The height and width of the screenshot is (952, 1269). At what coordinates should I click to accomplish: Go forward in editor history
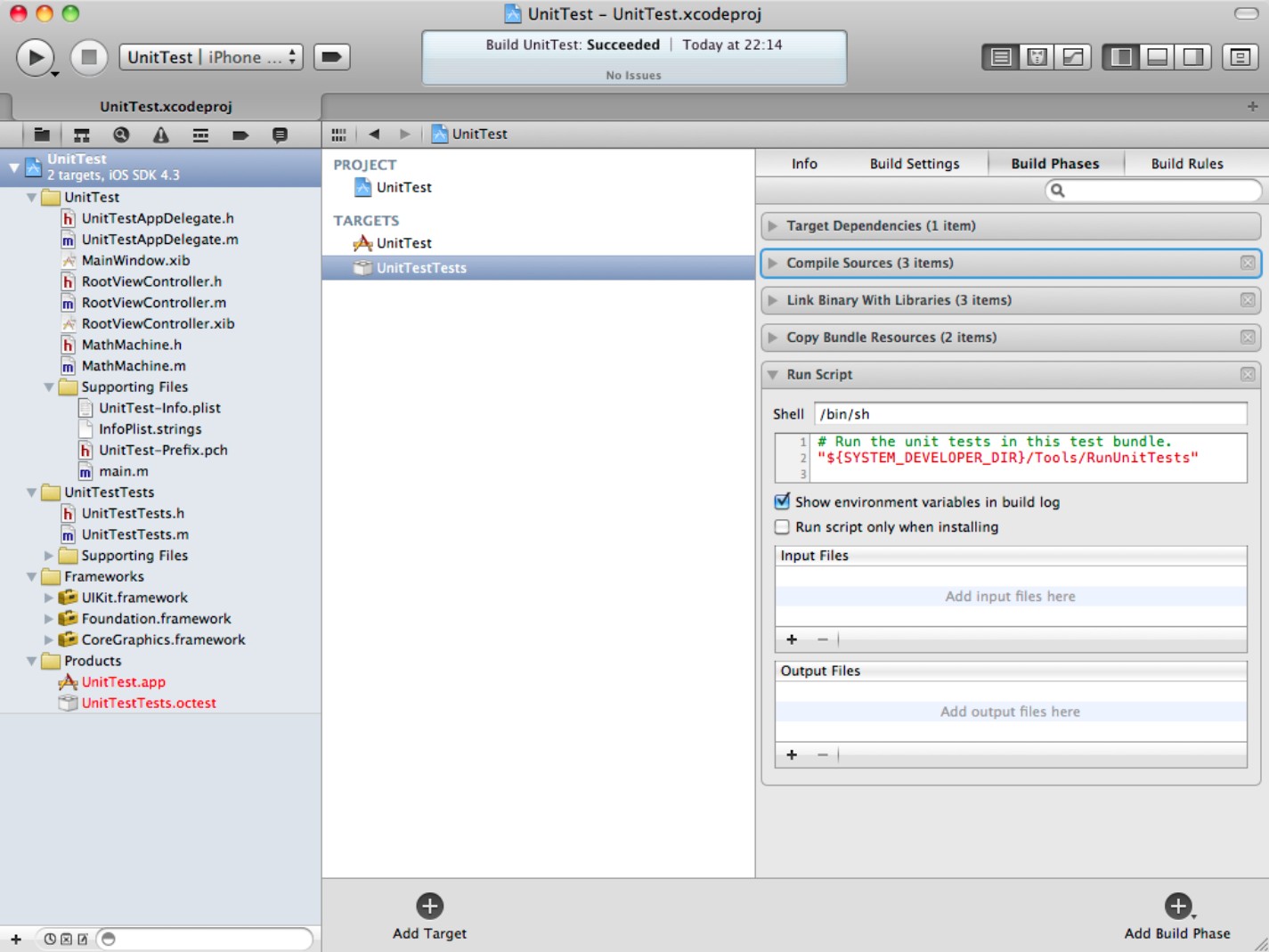[x=405, y=134]
